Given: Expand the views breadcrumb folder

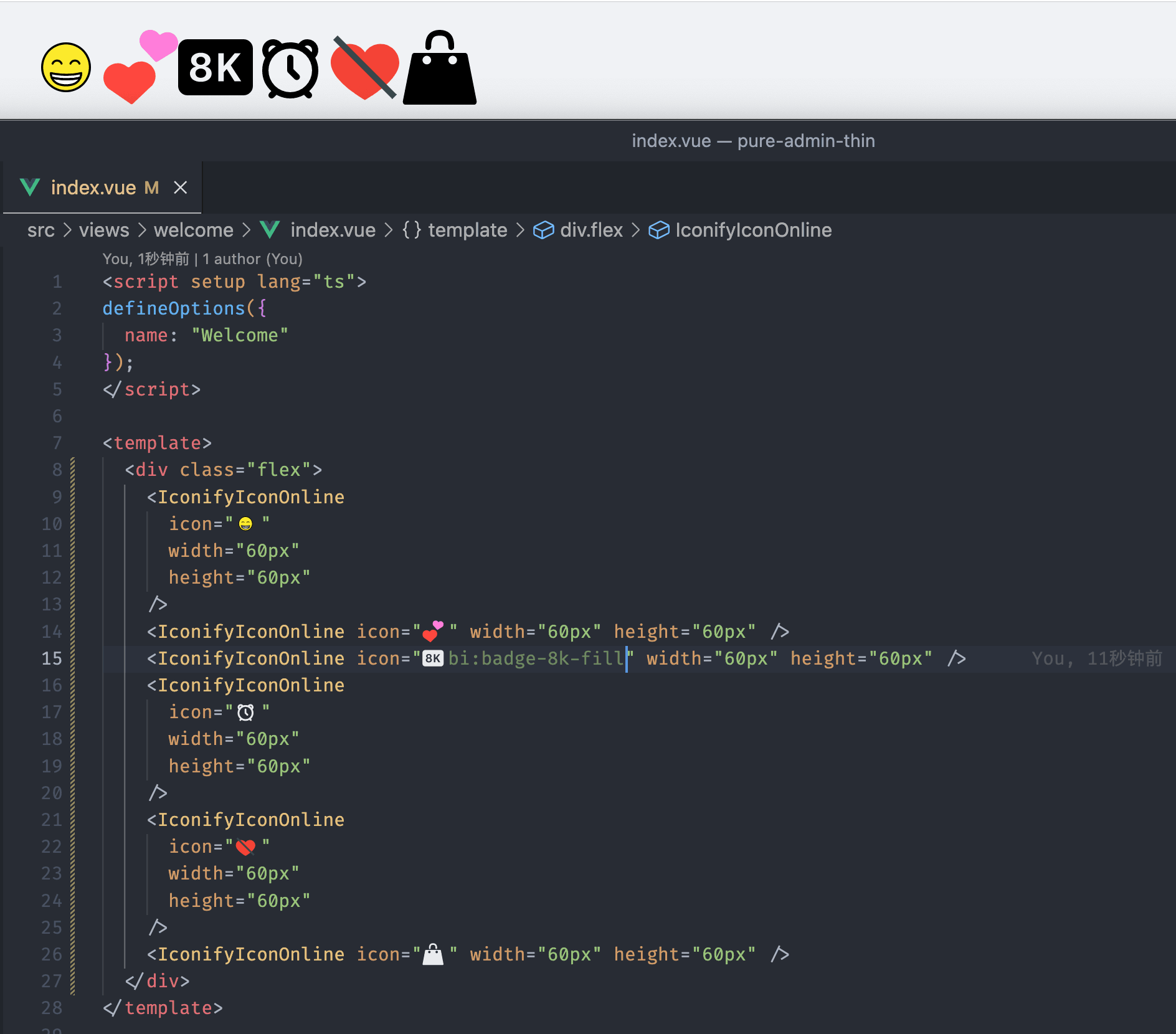Looking at the screenshot, I should [x=104, y=230].
